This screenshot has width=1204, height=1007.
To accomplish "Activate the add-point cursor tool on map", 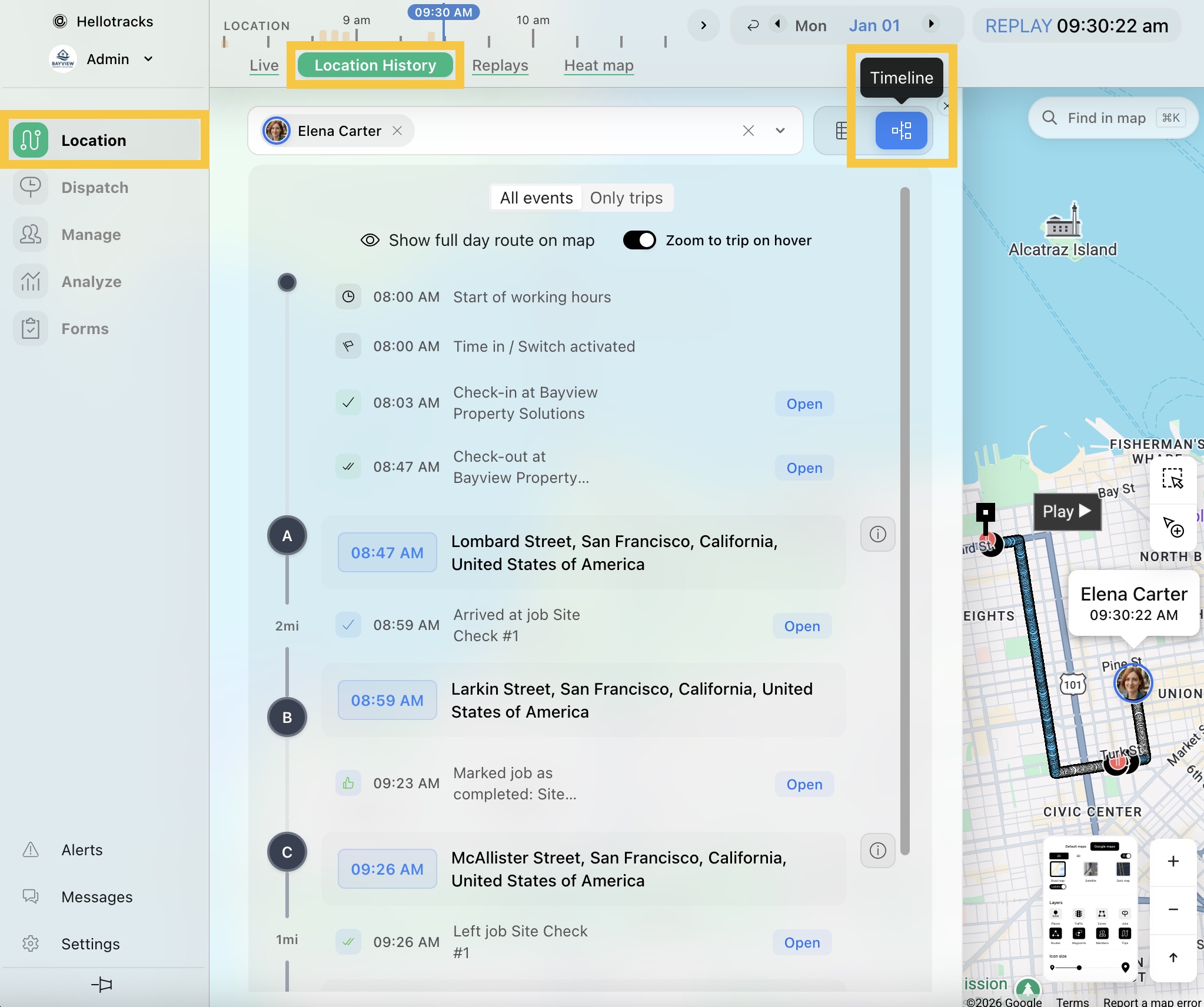I will pyautogui.click(x=1172, y=527).
